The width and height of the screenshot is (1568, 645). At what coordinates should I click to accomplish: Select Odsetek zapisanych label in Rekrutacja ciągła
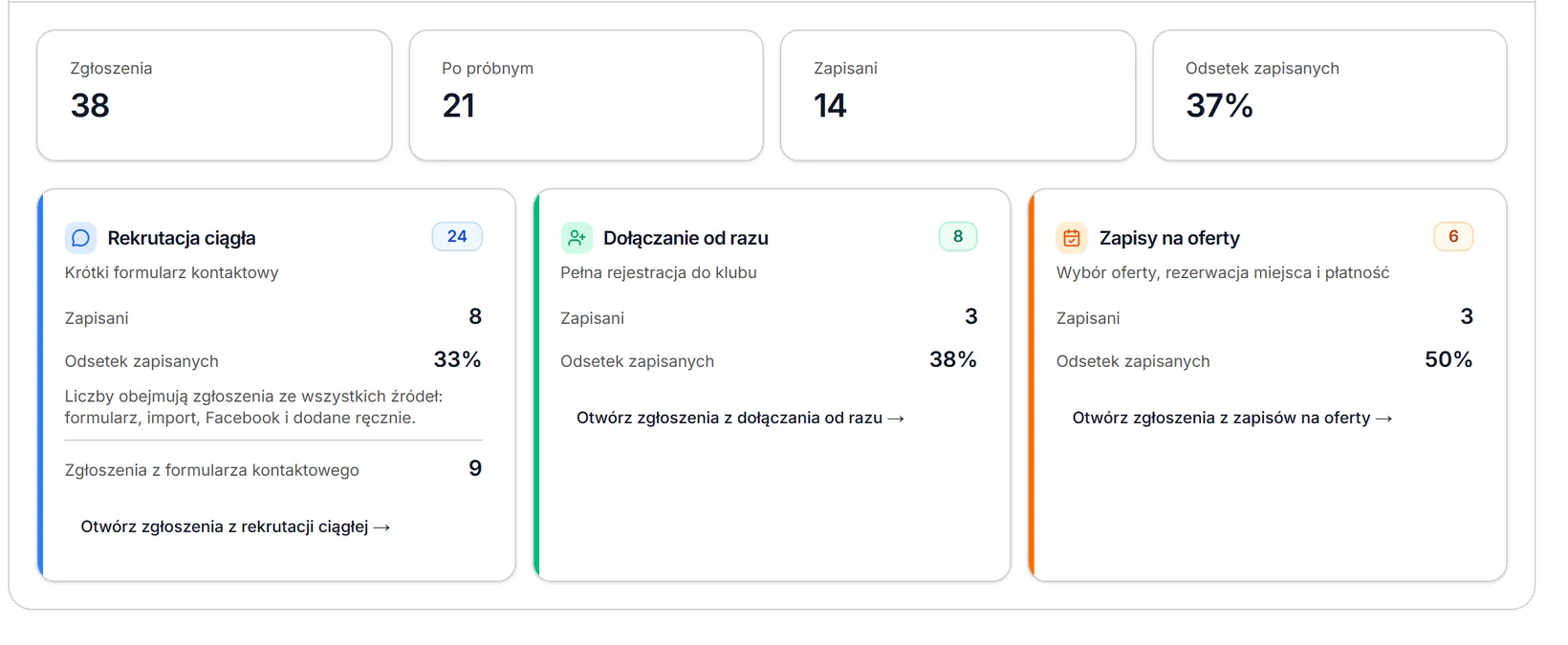click(142, 361)
